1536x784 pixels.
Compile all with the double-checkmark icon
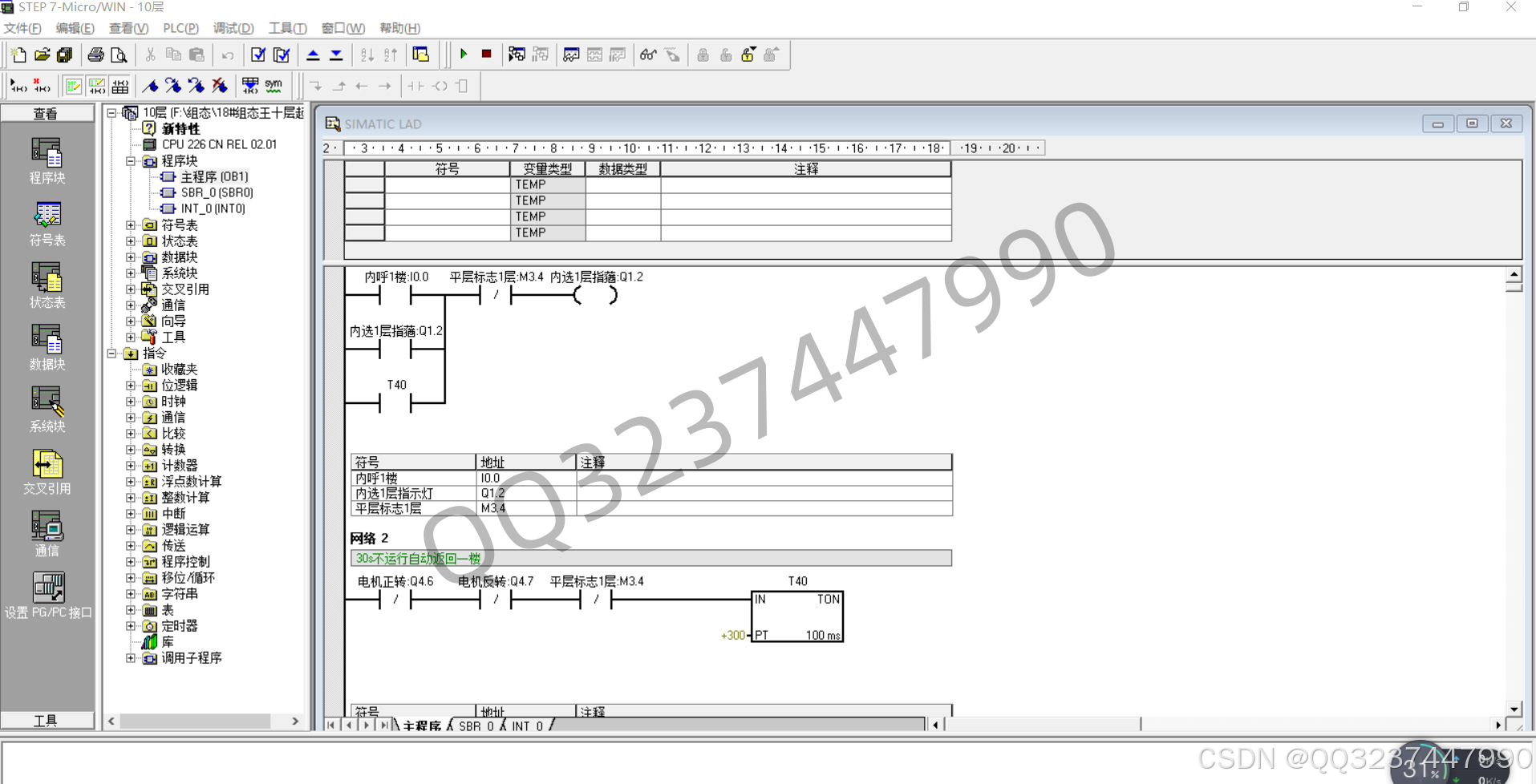(x=282, y=55)
